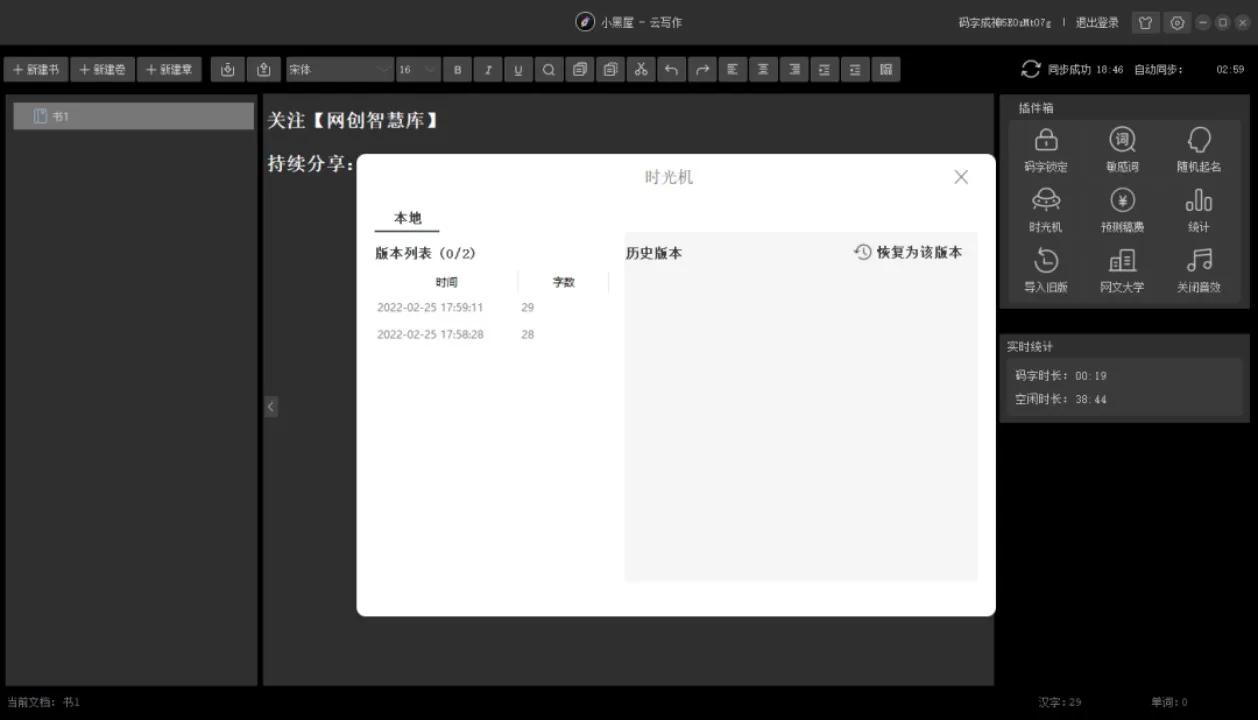This screenshot has height=720, width=1258.
Task: Start 导入旧版 to import old version data
Action: pyautogui.click(x=1046, y=270)
